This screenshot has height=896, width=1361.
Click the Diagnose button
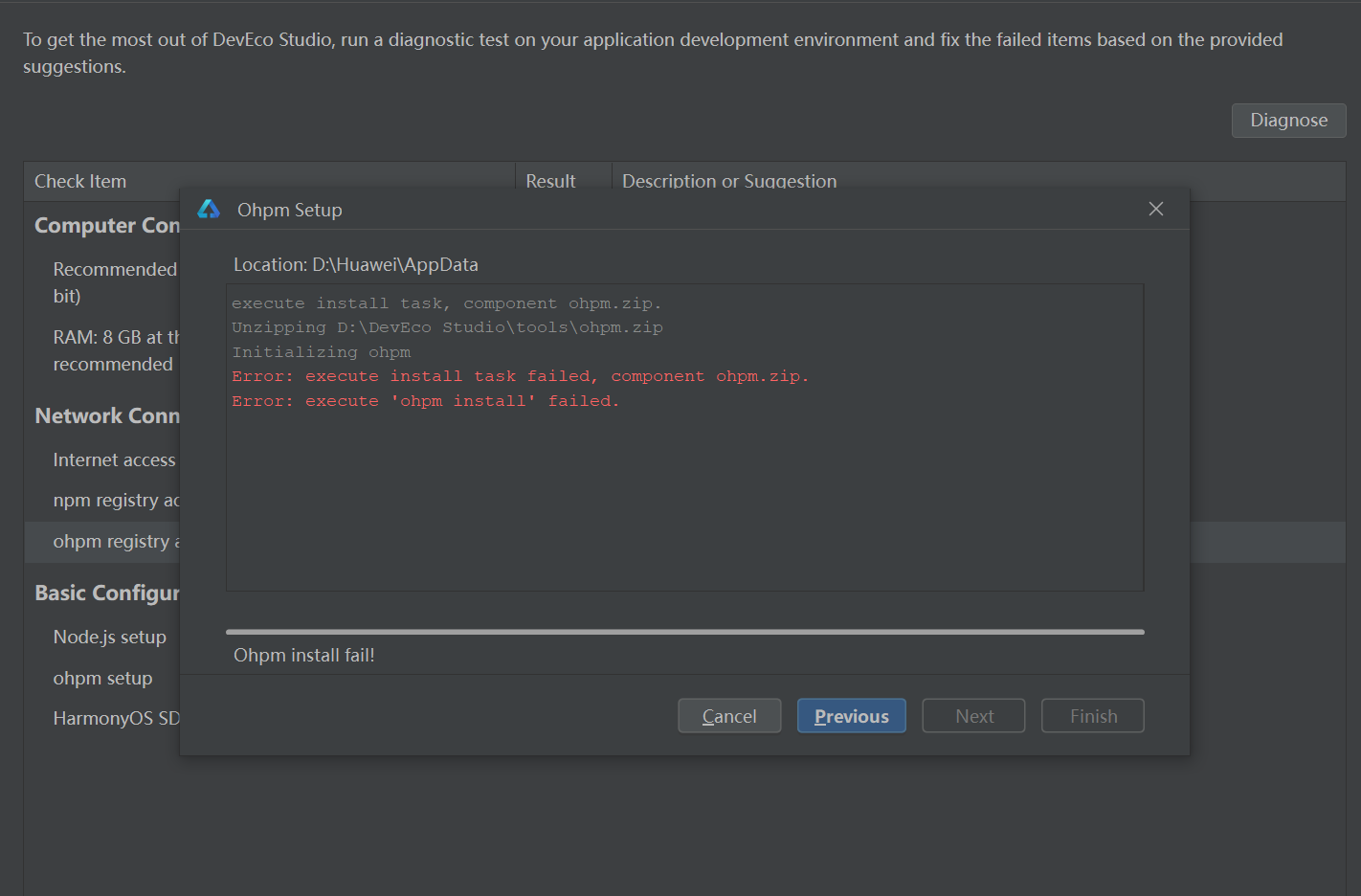click(1287, 121)
